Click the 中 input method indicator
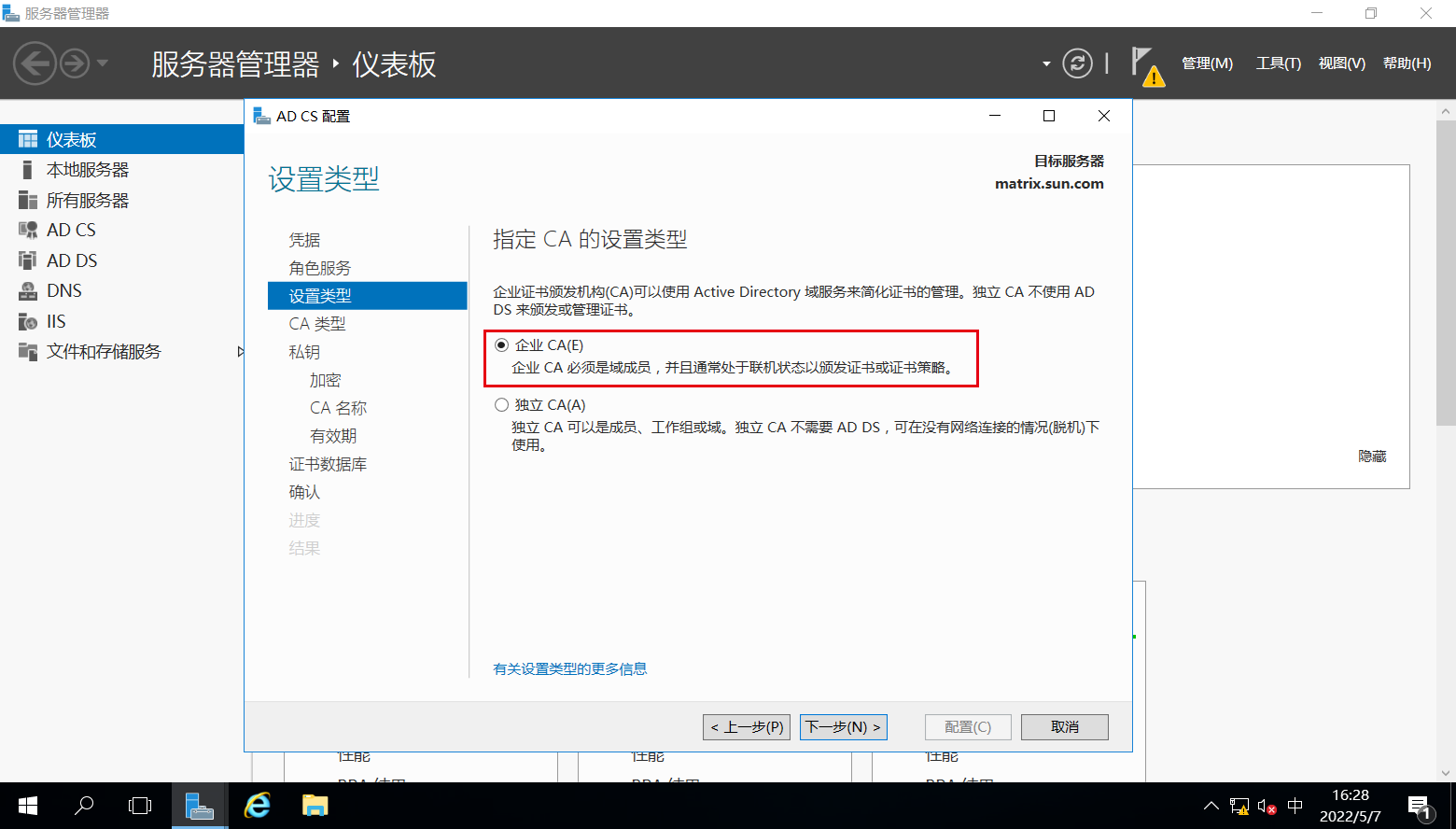This screenshot has height=829, width=1456. 1295,806
